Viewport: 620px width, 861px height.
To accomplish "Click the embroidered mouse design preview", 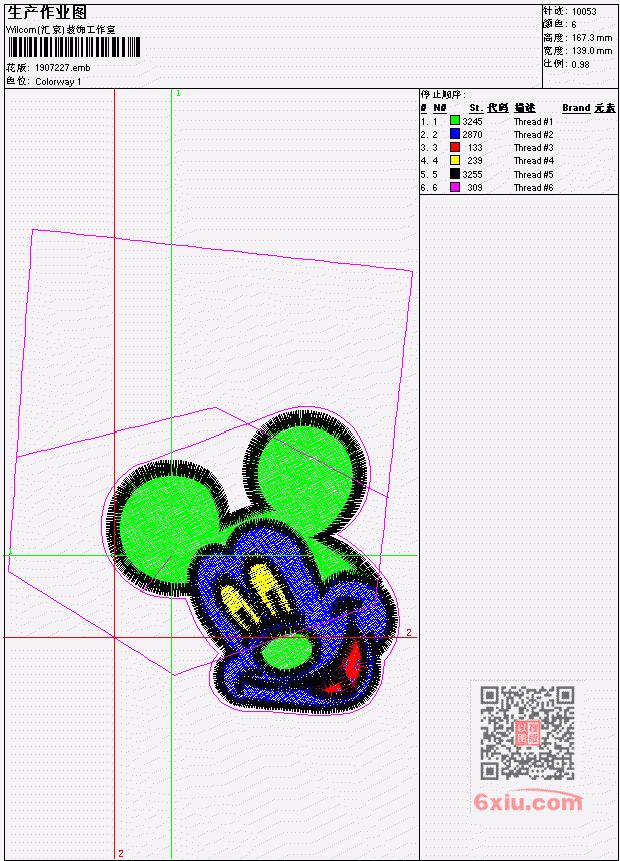I will [250, 560].
